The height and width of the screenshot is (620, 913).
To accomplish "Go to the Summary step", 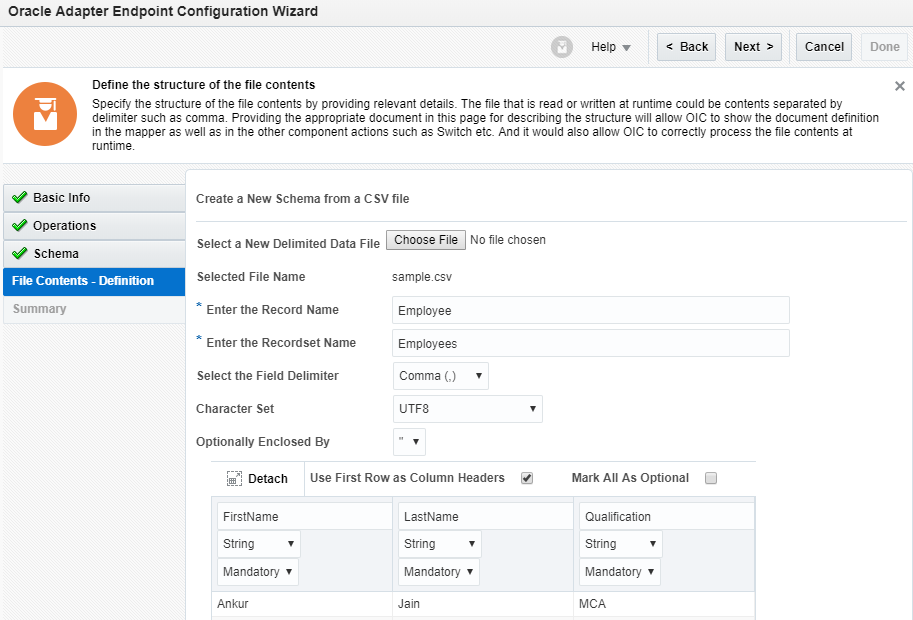I will coord(40,309).
